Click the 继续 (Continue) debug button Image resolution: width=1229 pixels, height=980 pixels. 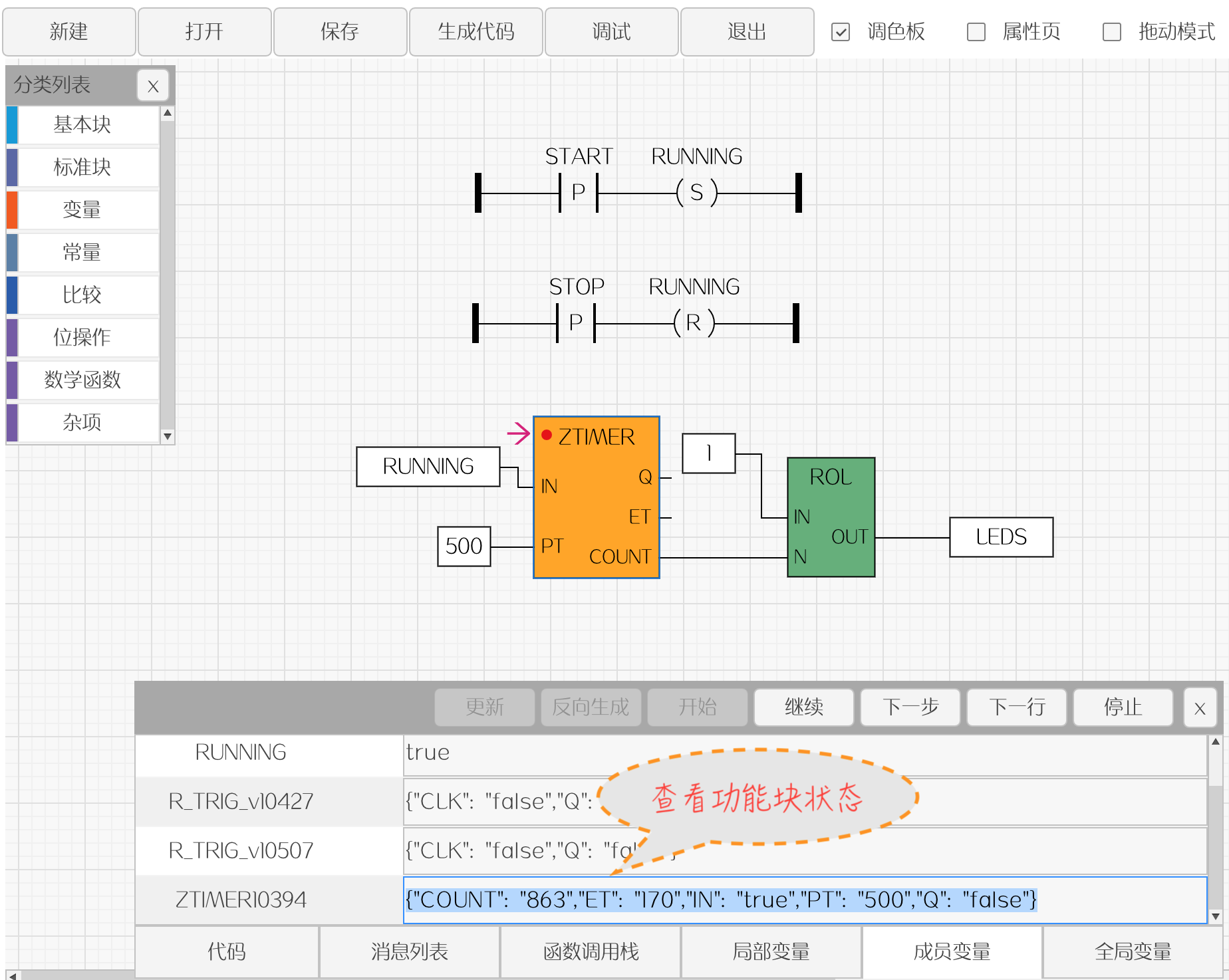click(804, 707)
